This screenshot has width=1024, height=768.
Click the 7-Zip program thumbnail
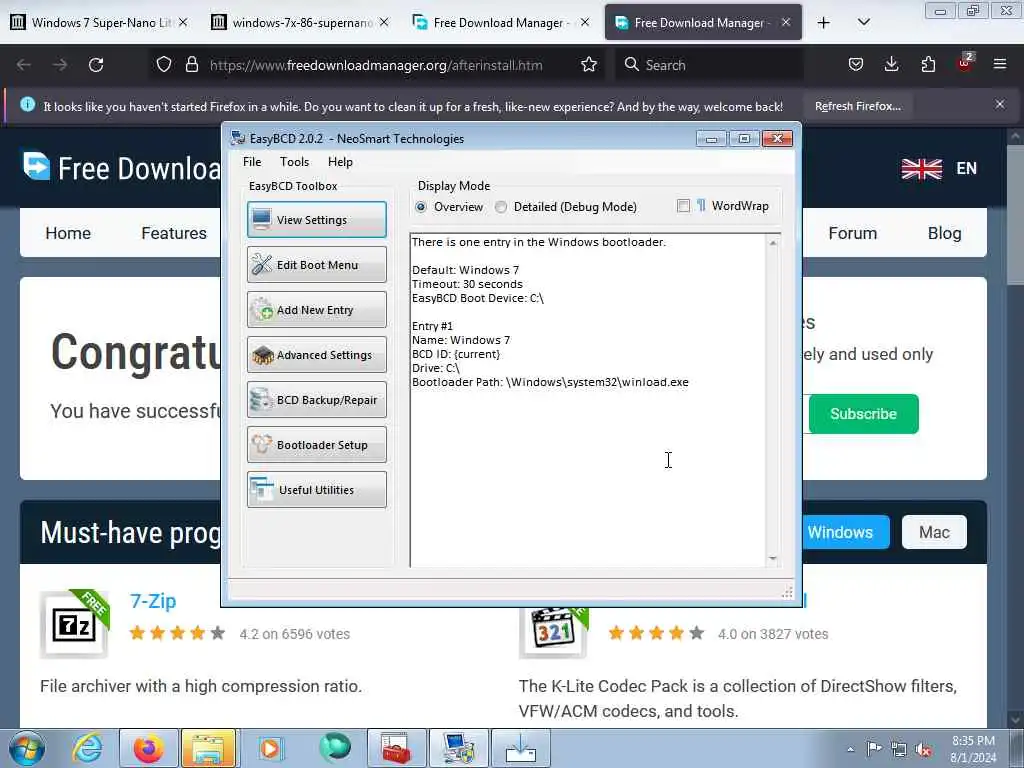pyautogui.click(x=74, y=625)
